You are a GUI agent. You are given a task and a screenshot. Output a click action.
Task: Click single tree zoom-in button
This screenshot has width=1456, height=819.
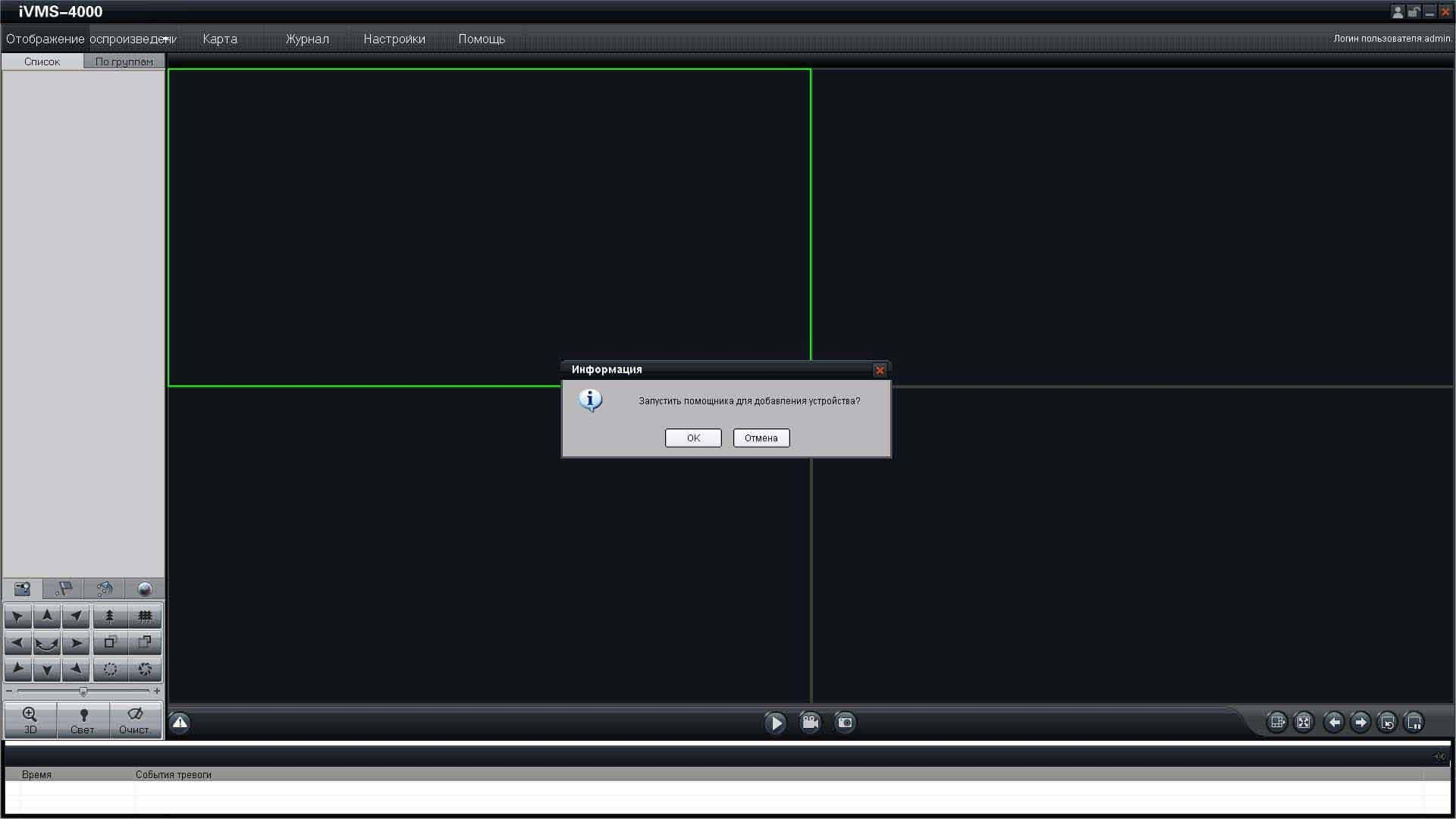pos(110,617)
